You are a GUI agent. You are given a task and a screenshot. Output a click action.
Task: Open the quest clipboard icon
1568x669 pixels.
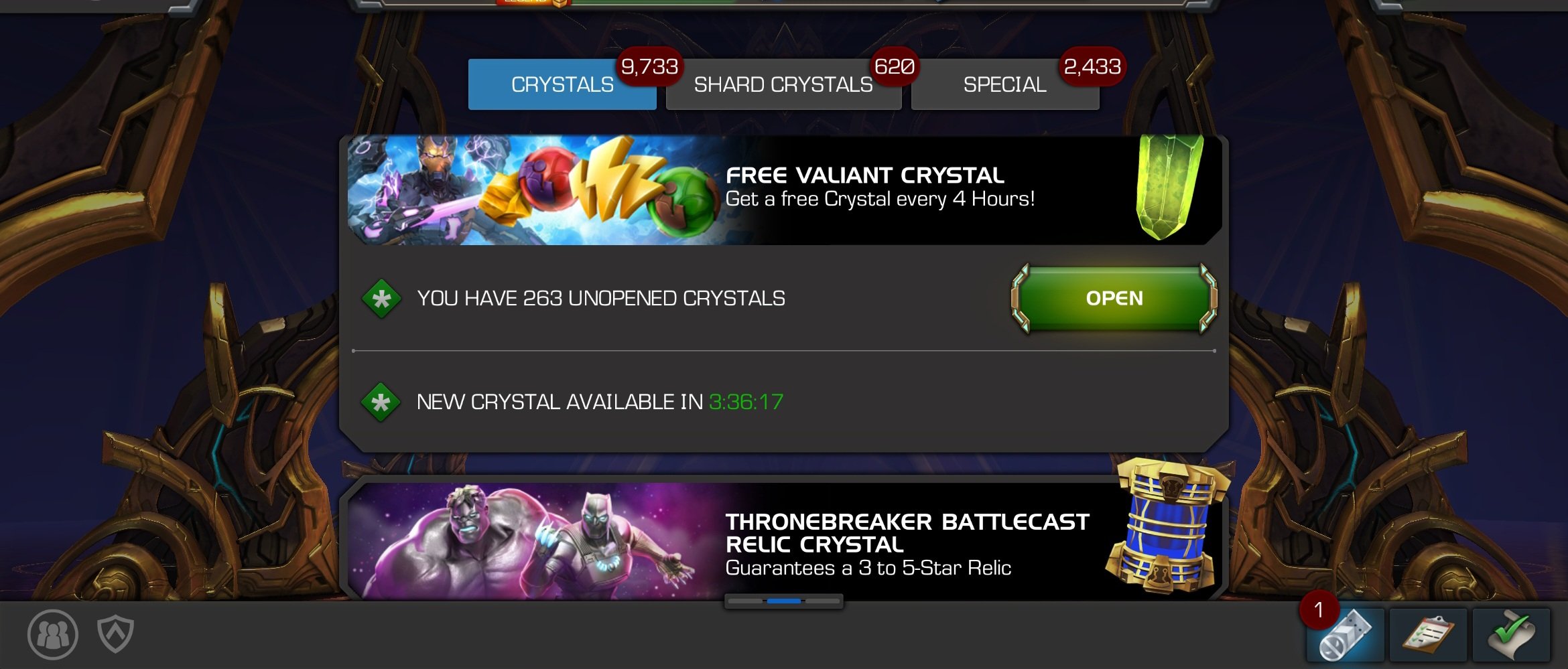pyautogui.click(x=1428, y=635)
